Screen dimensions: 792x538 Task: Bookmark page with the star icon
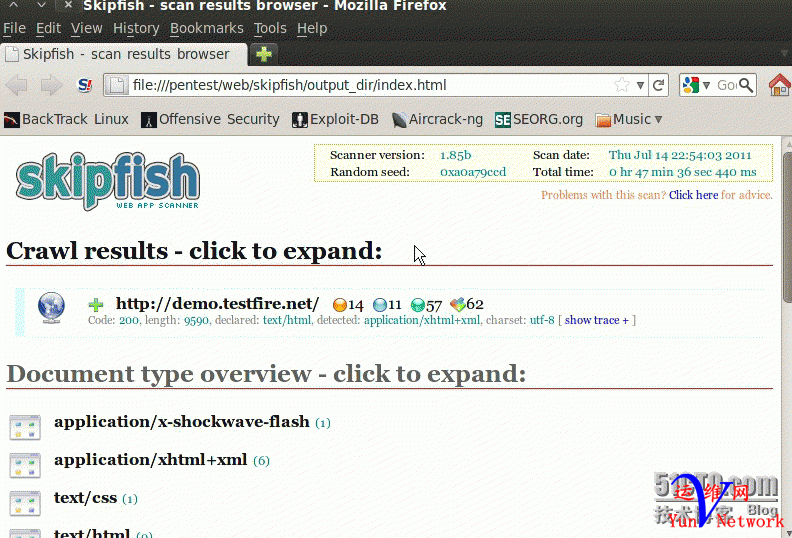[622, 85]
